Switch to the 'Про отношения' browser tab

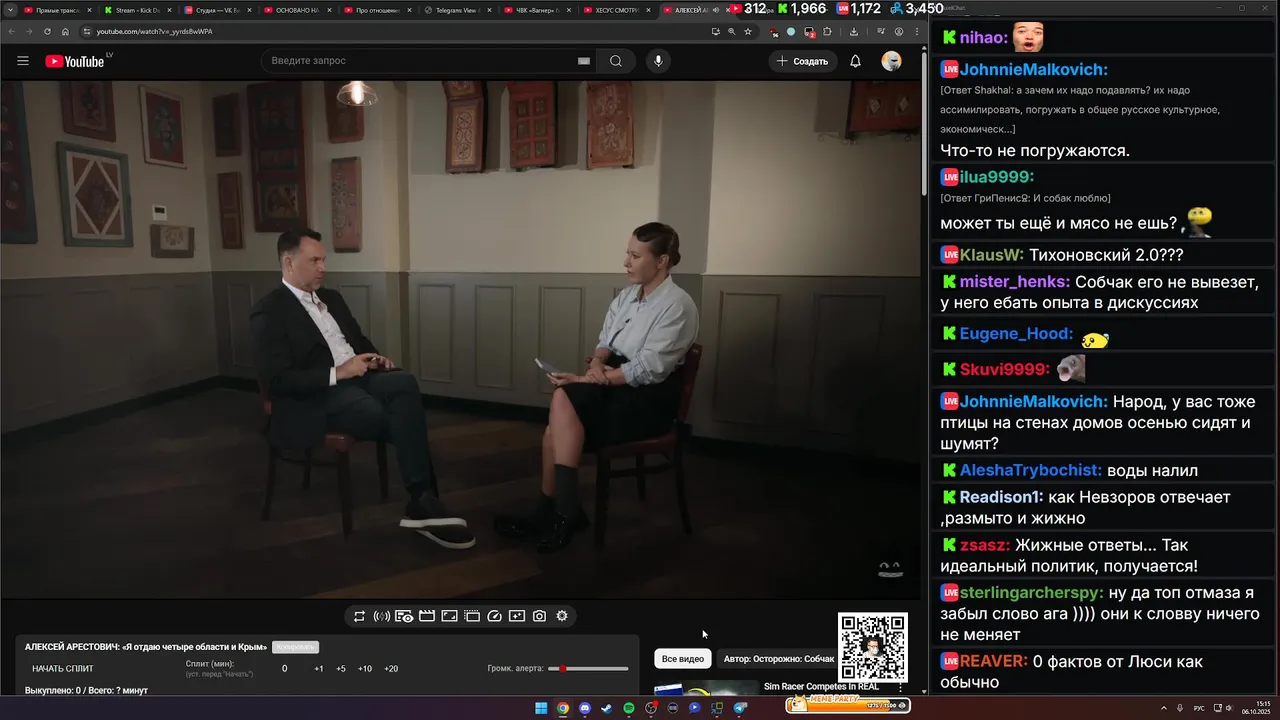pyautogui.click(x=377, y=10)
